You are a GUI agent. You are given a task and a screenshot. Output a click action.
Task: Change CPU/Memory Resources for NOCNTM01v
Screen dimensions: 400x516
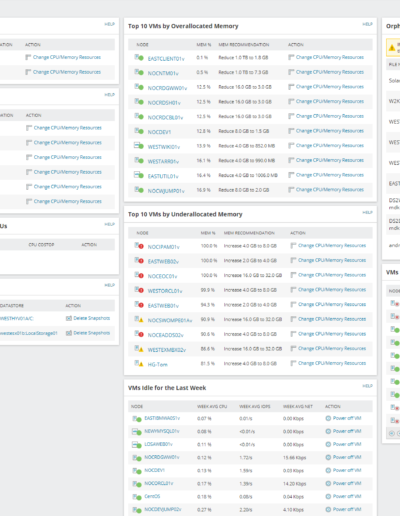pyautogui.click(x=330, y=72)
